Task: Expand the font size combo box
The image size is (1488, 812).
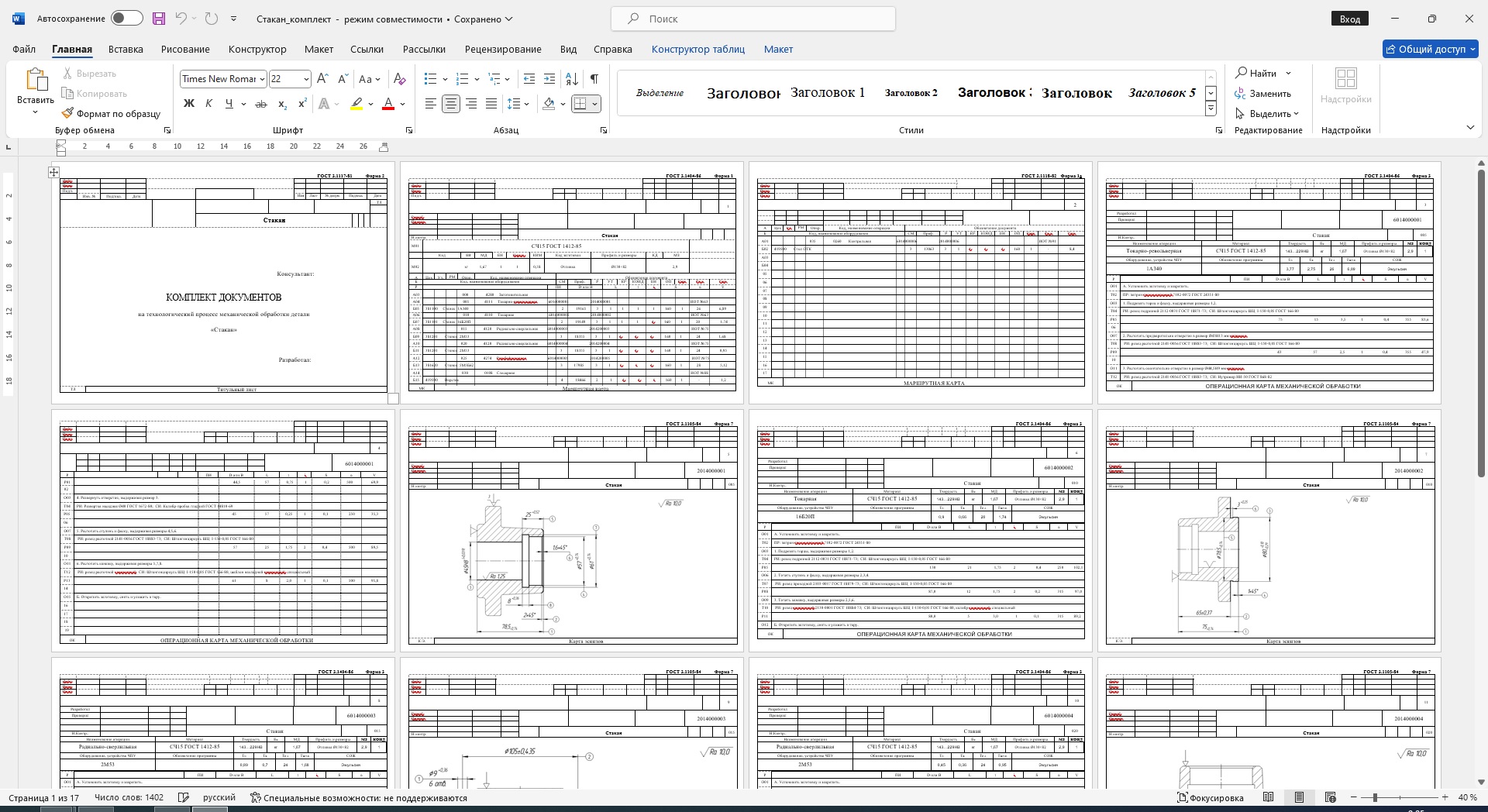Action: 306,79
